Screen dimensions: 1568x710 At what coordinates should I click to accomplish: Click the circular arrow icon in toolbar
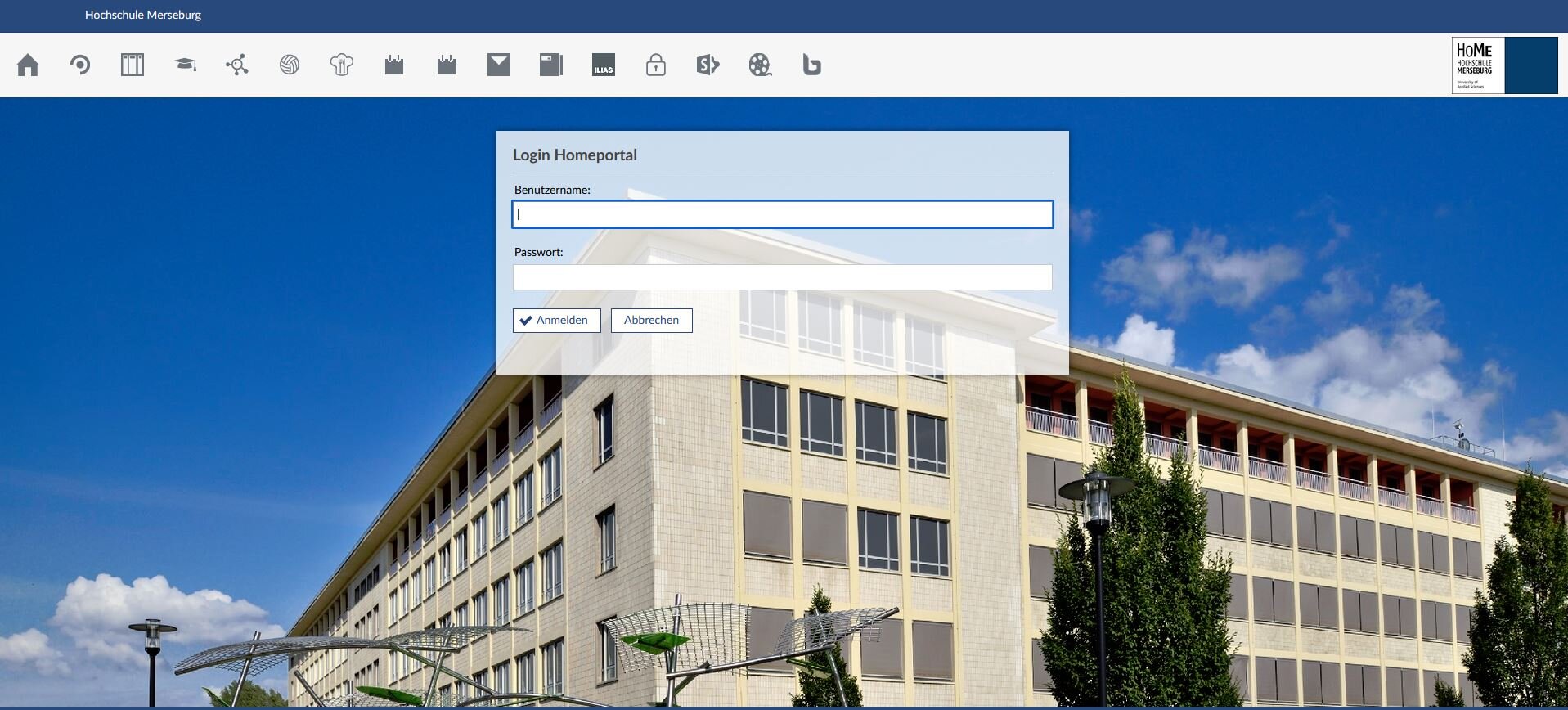click(x=80, y=65)
